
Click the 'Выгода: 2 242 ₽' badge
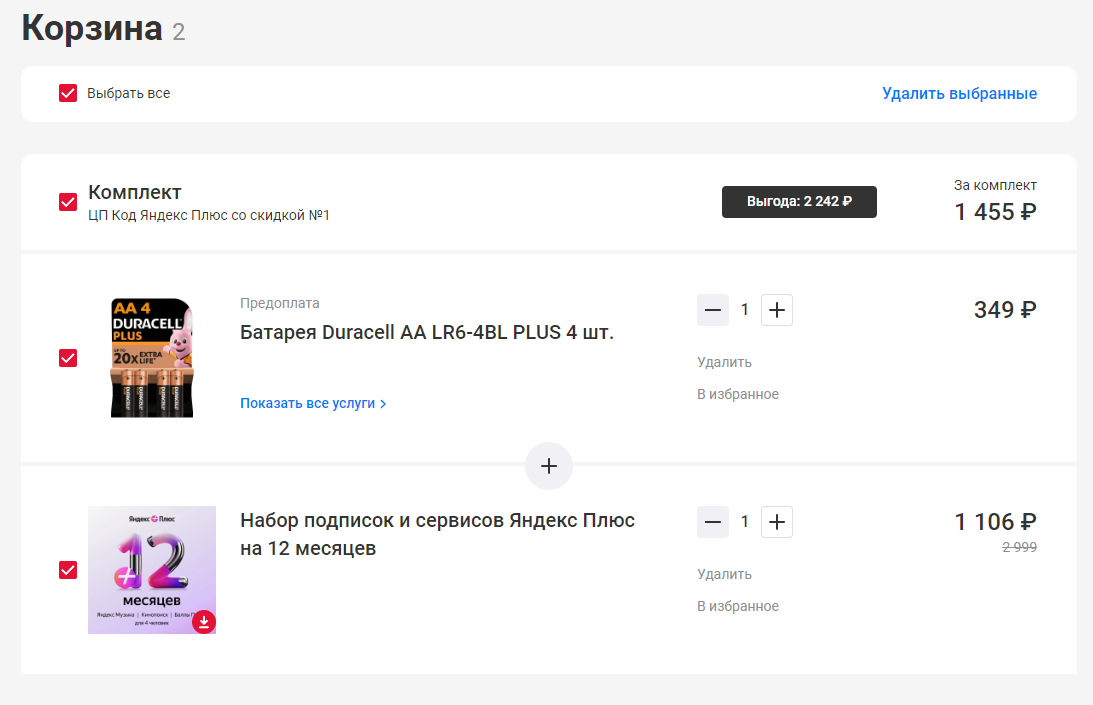[799, 202]
